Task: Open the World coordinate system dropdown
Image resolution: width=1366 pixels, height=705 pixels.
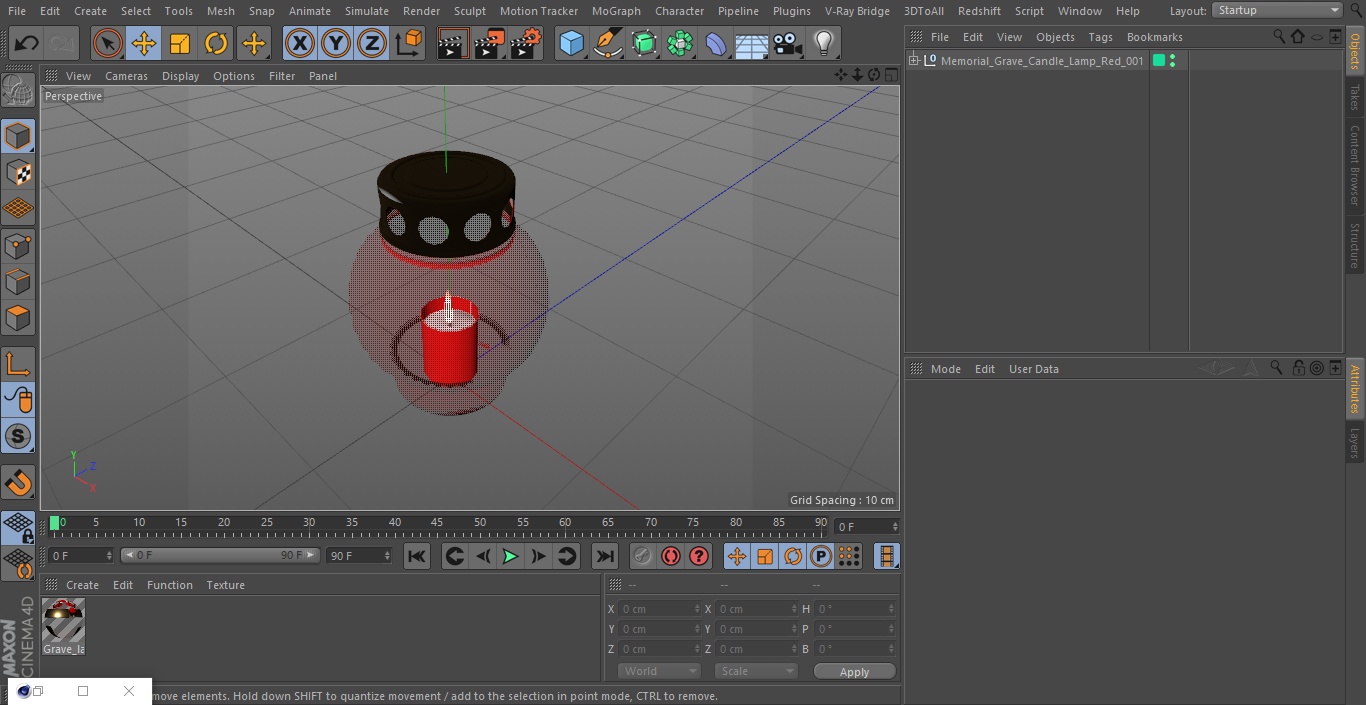Action: pyautogui.click(x=658, y=671)
